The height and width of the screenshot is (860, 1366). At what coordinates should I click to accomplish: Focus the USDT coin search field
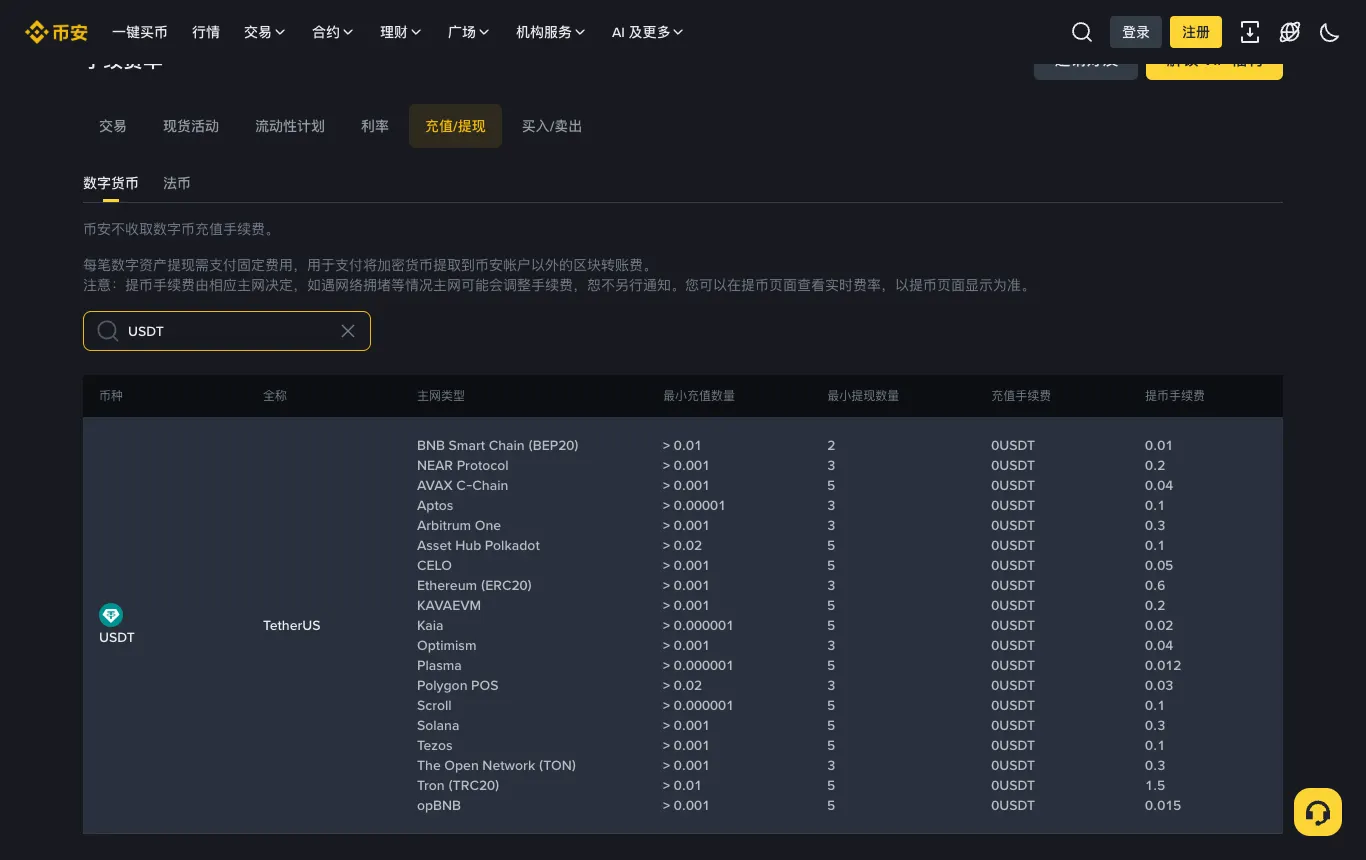(x=227, y=331)
